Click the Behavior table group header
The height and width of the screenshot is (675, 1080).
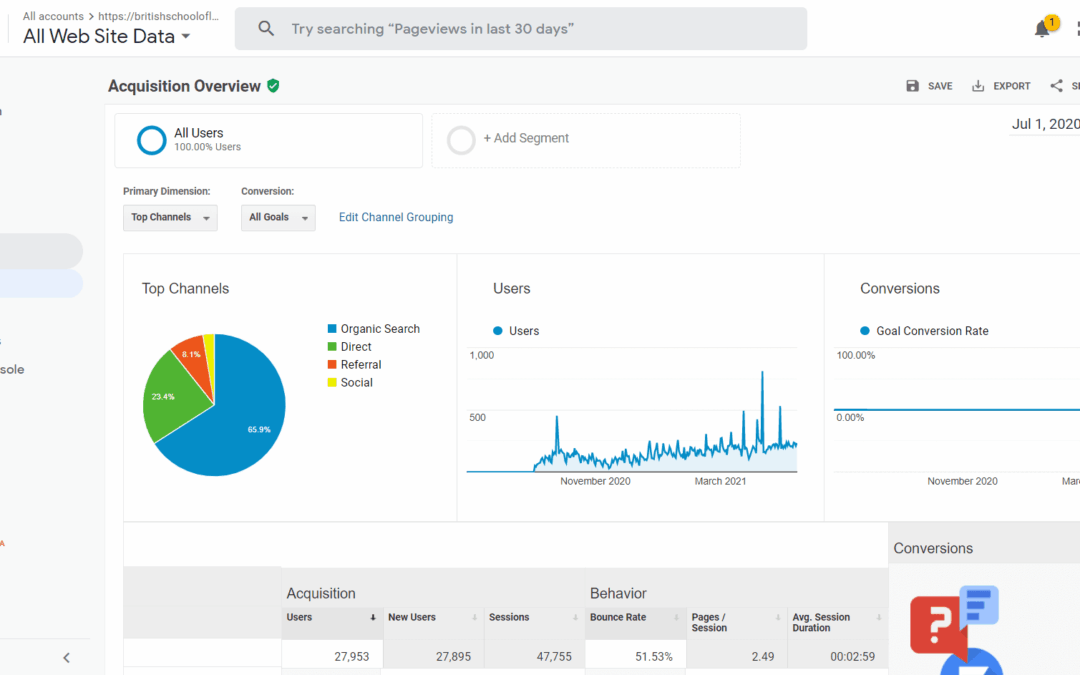(618, 593)
